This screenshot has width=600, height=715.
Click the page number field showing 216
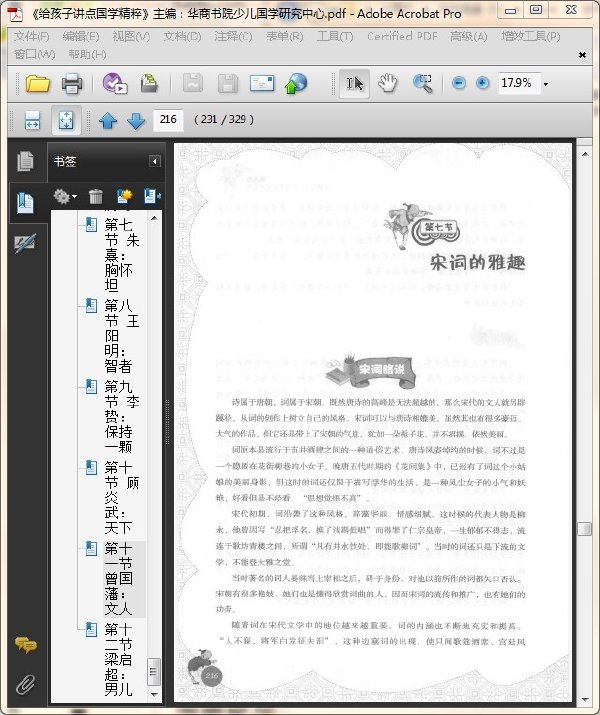tap(168, 120)
